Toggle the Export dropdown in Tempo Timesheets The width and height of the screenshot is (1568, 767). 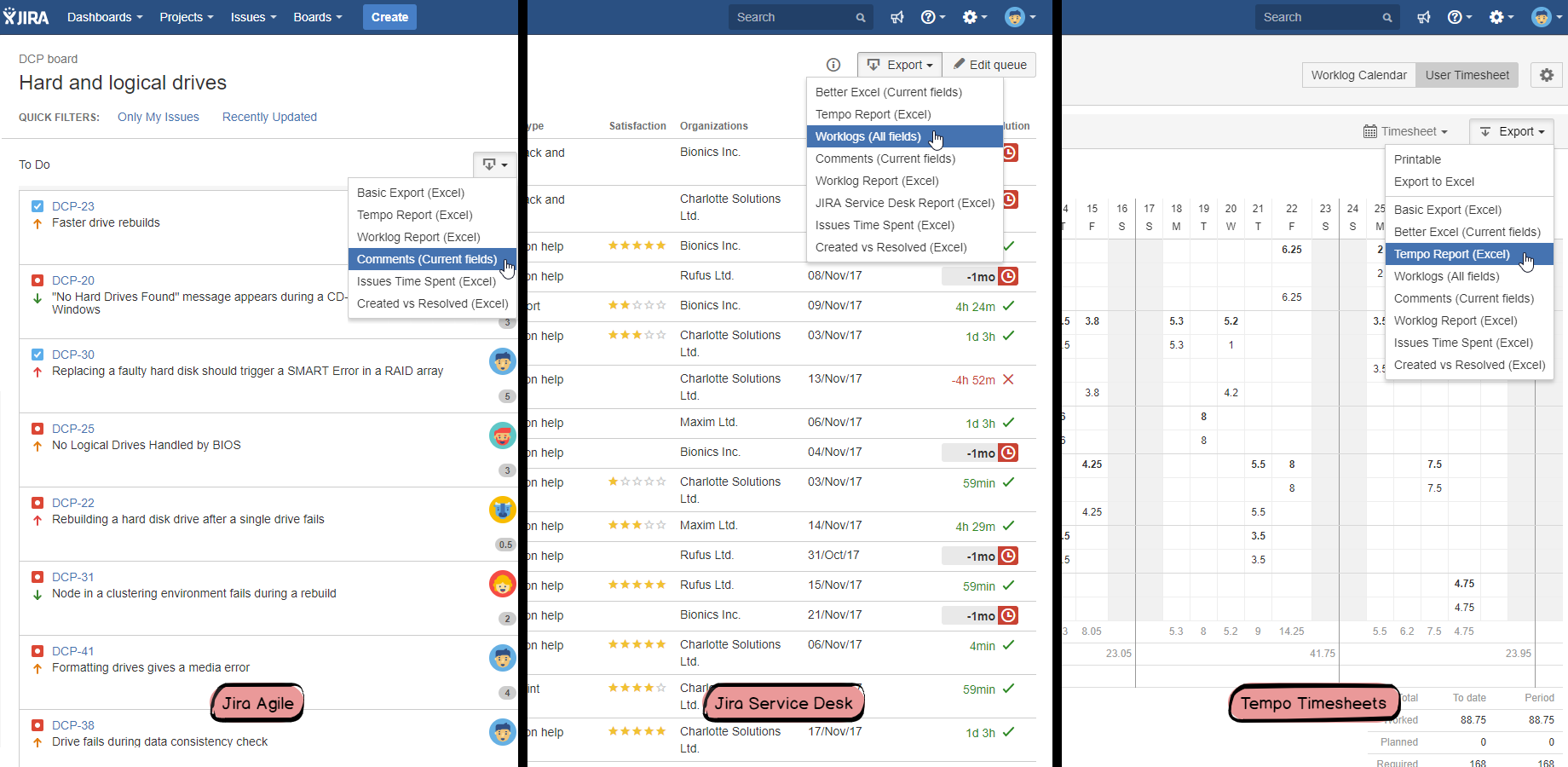(x=1512, y=131)
